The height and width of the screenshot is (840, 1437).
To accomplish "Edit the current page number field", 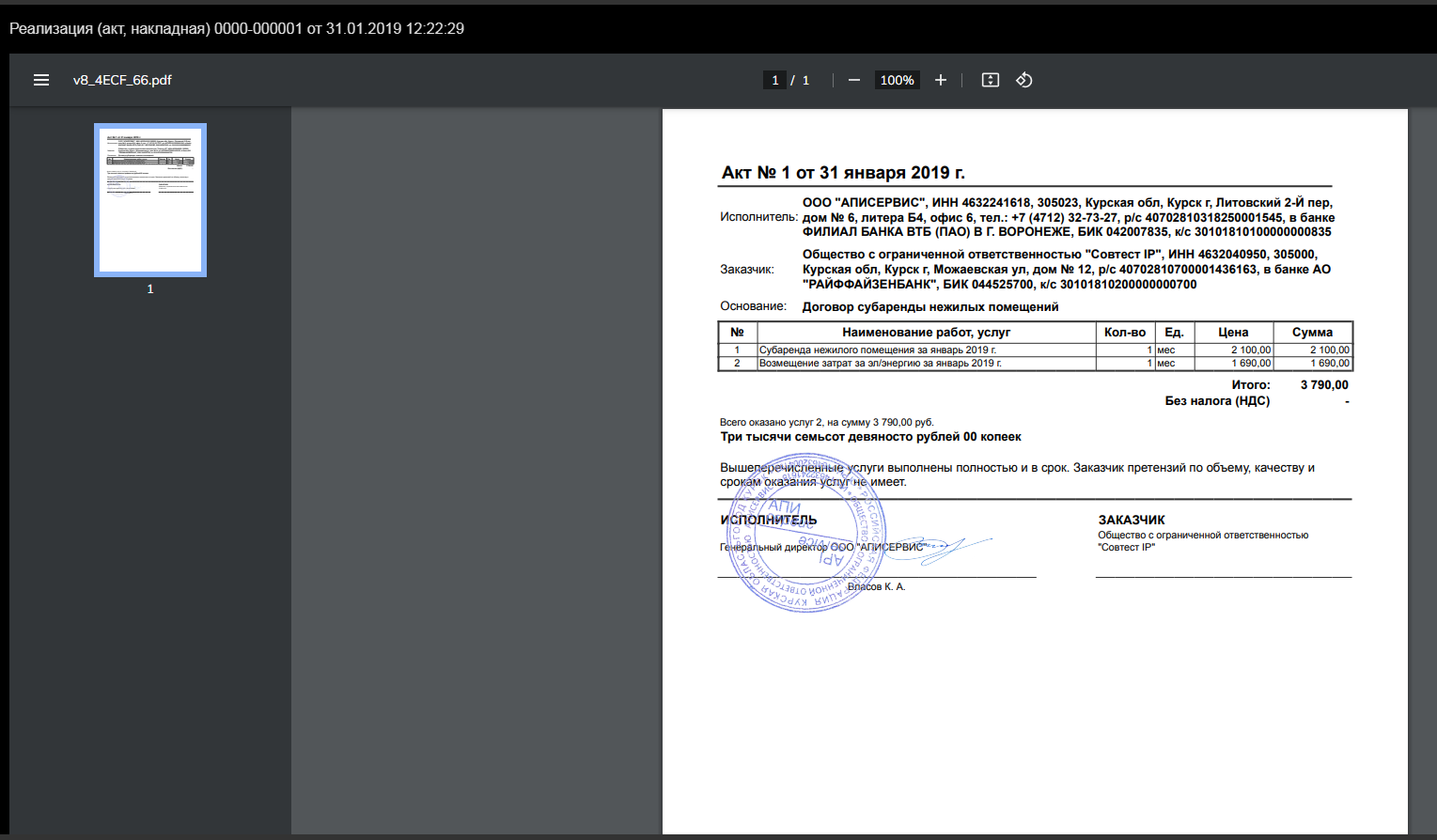I will click(775, 80).
